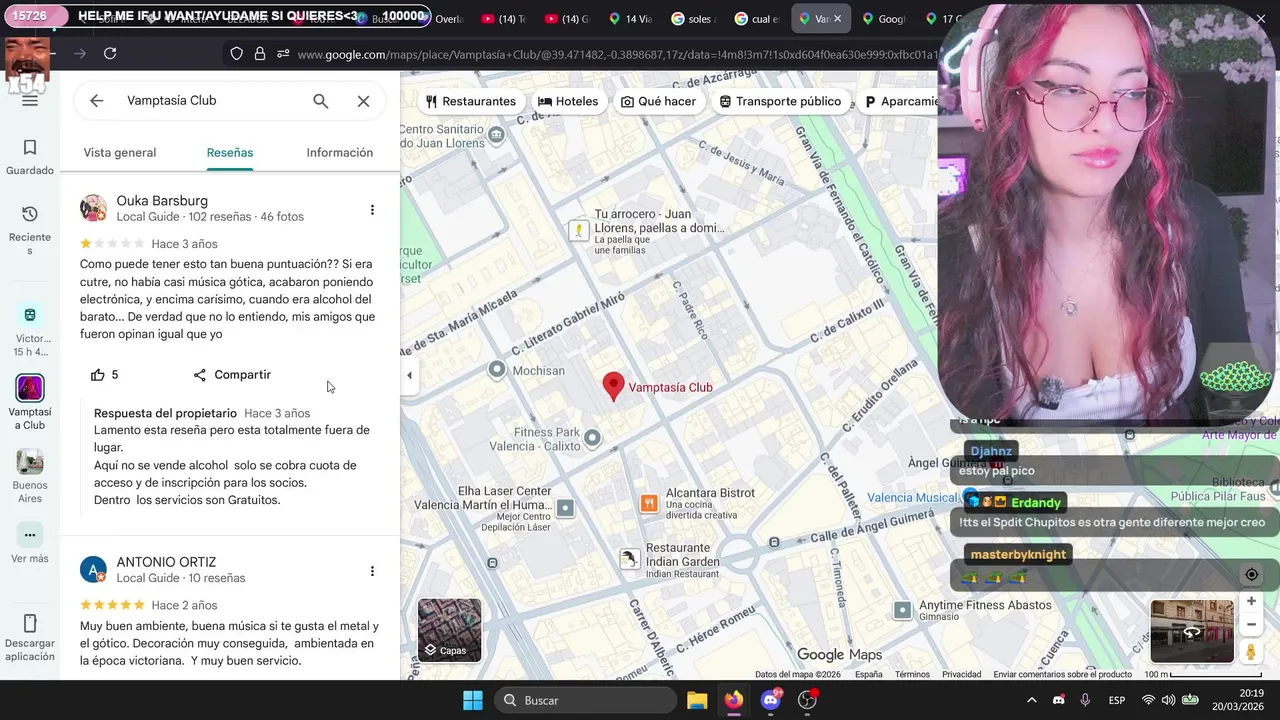Screen dimensions: 1280x720
Task: Click the Vamptasía Club red map pin
Action: point(613,387)
